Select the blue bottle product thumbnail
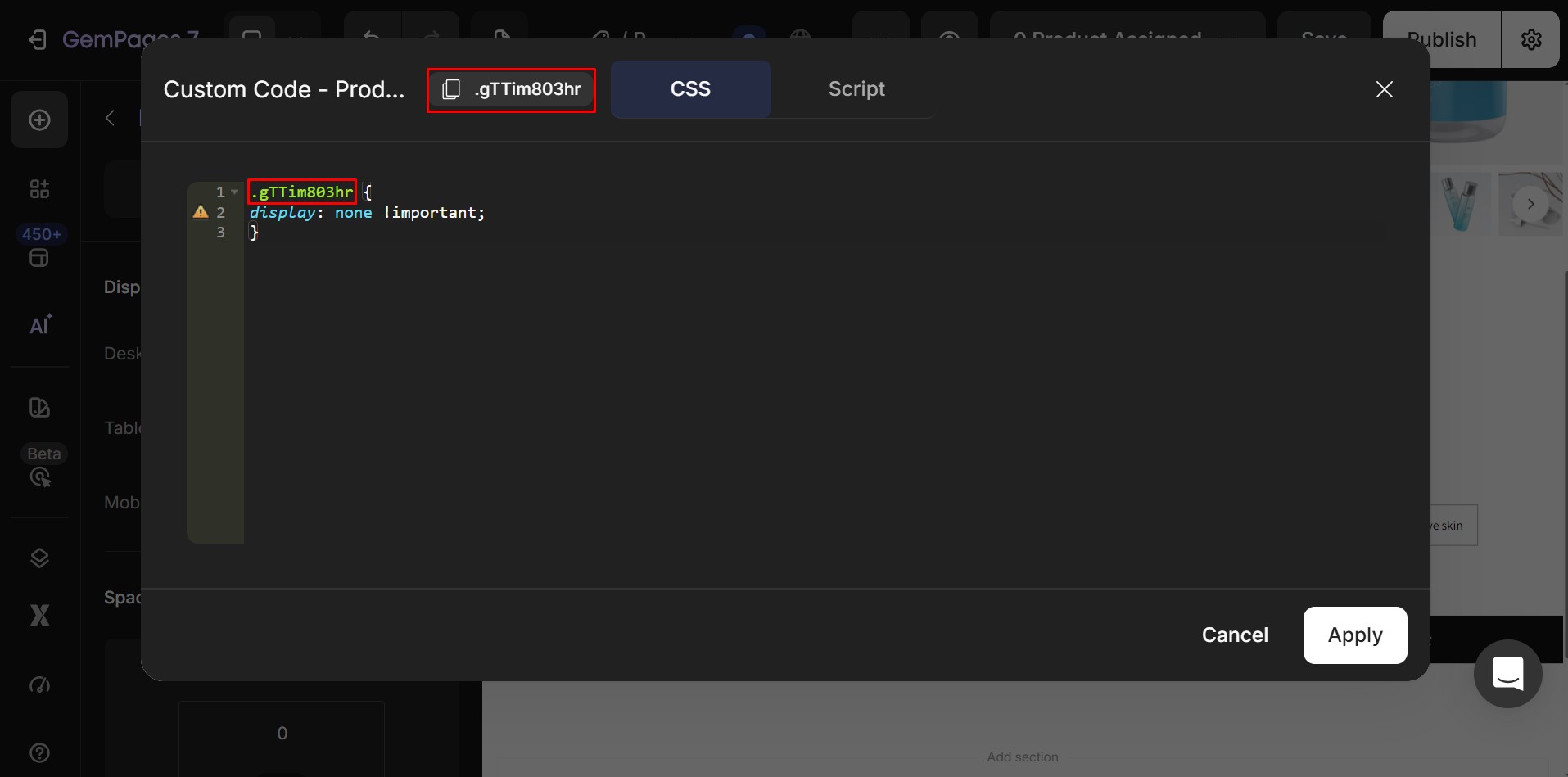 [1460, 204]
